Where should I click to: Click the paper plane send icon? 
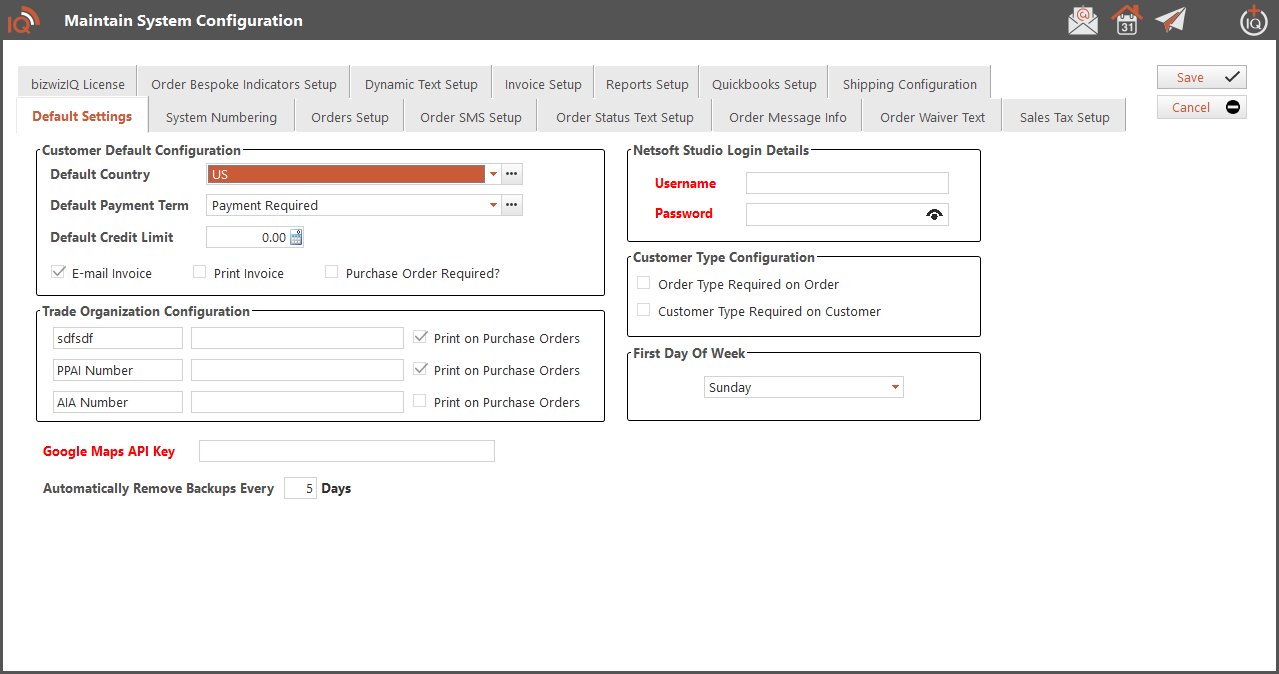coord(1170,20)
